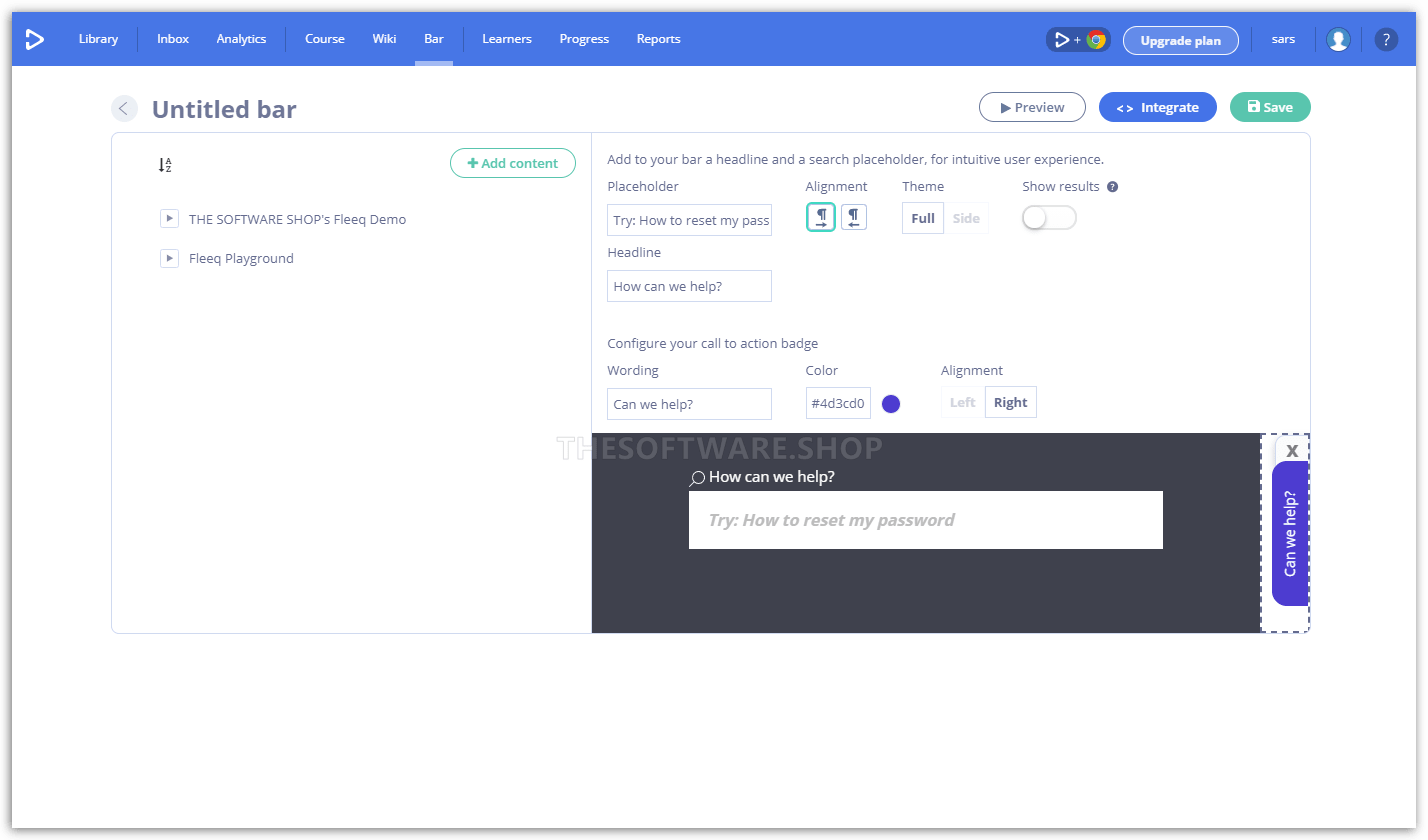This screenshot has height=840, width=1428.
Task: Expand the Fleeq Playground item
Action: coord(169,258)
